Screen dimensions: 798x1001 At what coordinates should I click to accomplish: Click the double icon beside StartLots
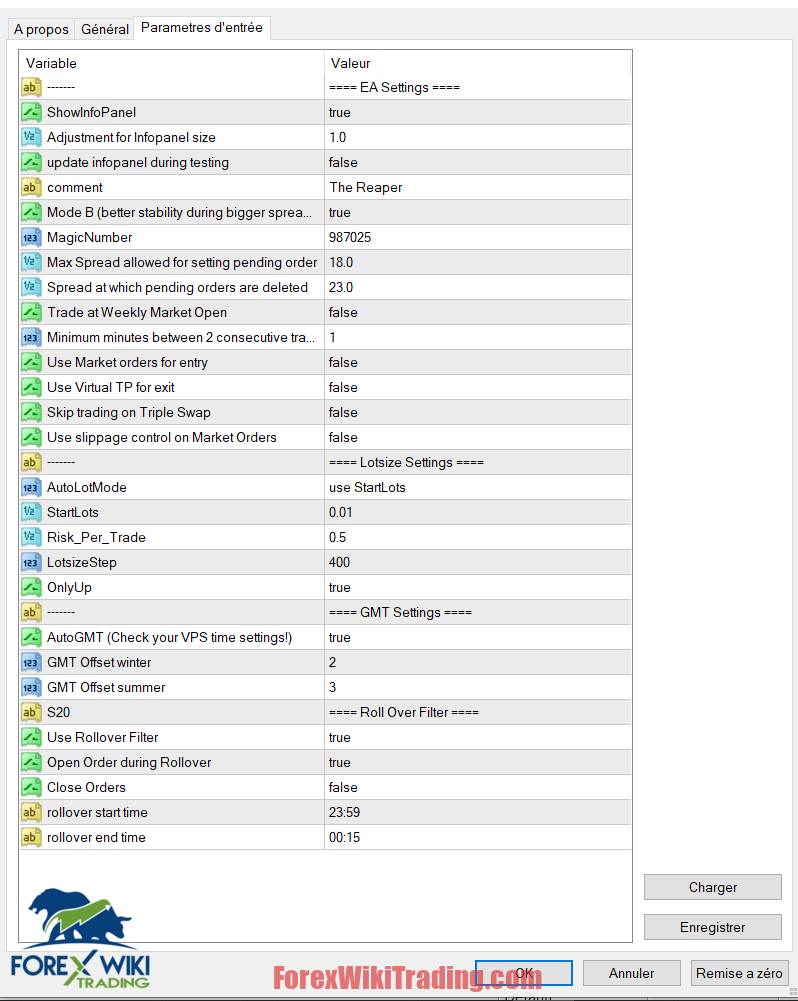[x=31, y=512]
